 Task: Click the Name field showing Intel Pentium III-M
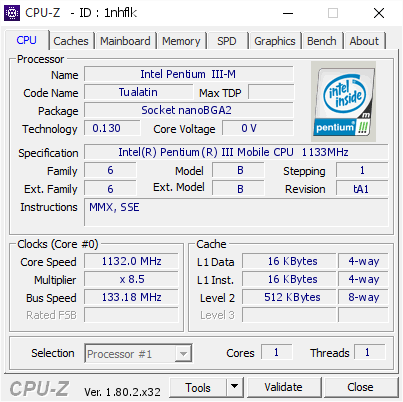(189, 74)
